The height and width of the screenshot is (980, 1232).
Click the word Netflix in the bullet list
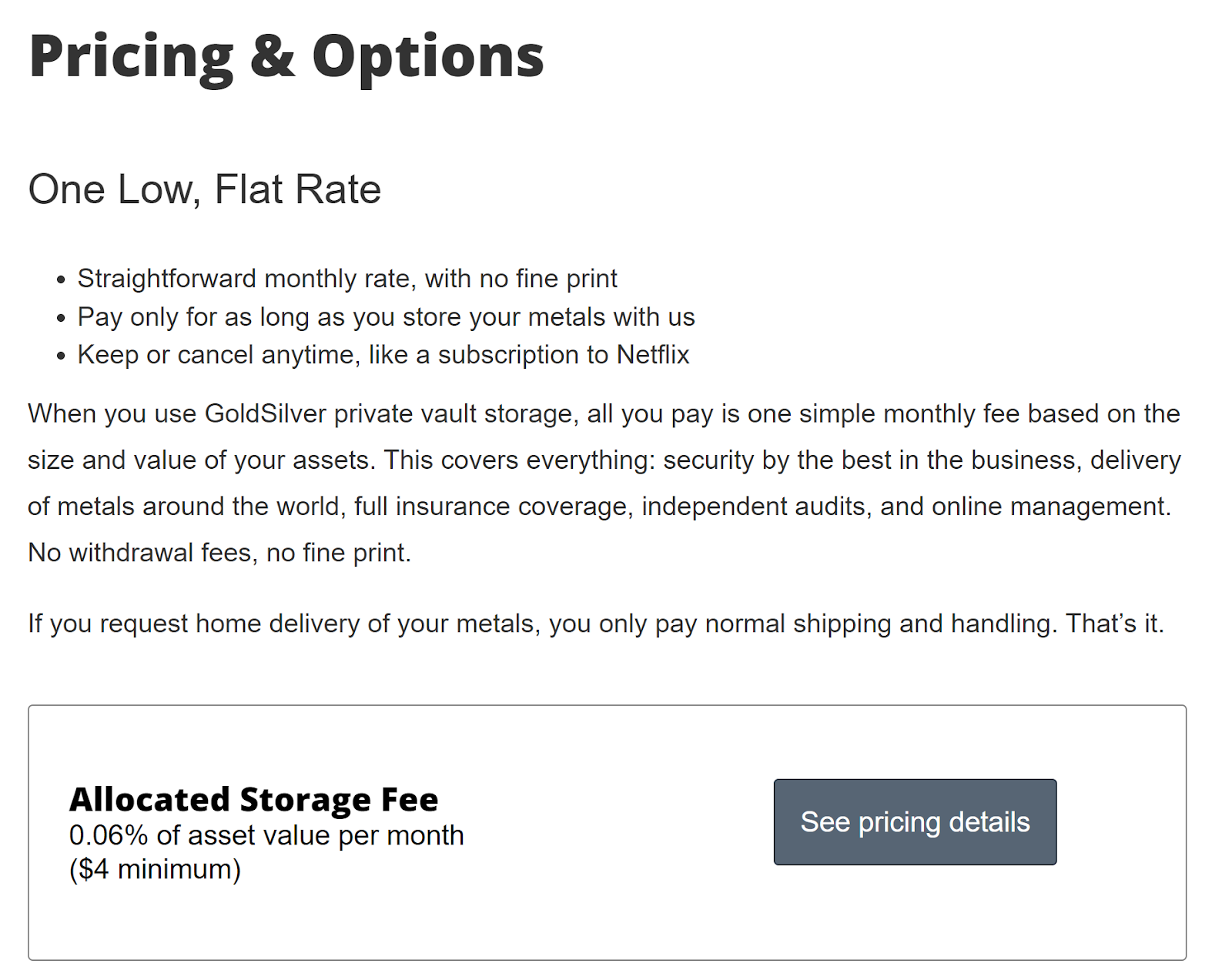(653, 355)
